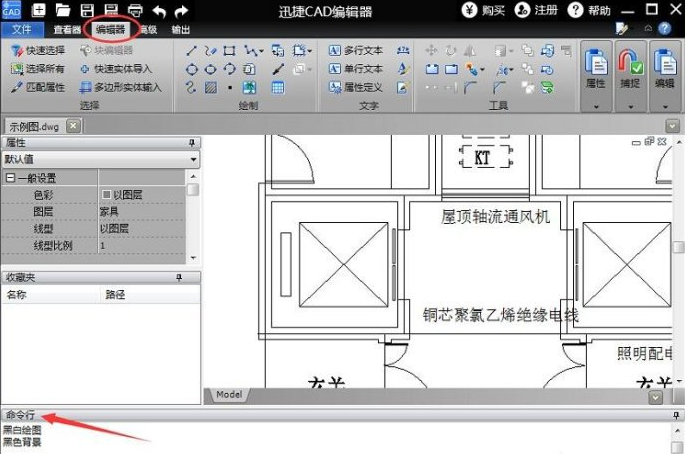Open file with the folder icon
This screenshot has height=454, width=685.
pos(65,10)
